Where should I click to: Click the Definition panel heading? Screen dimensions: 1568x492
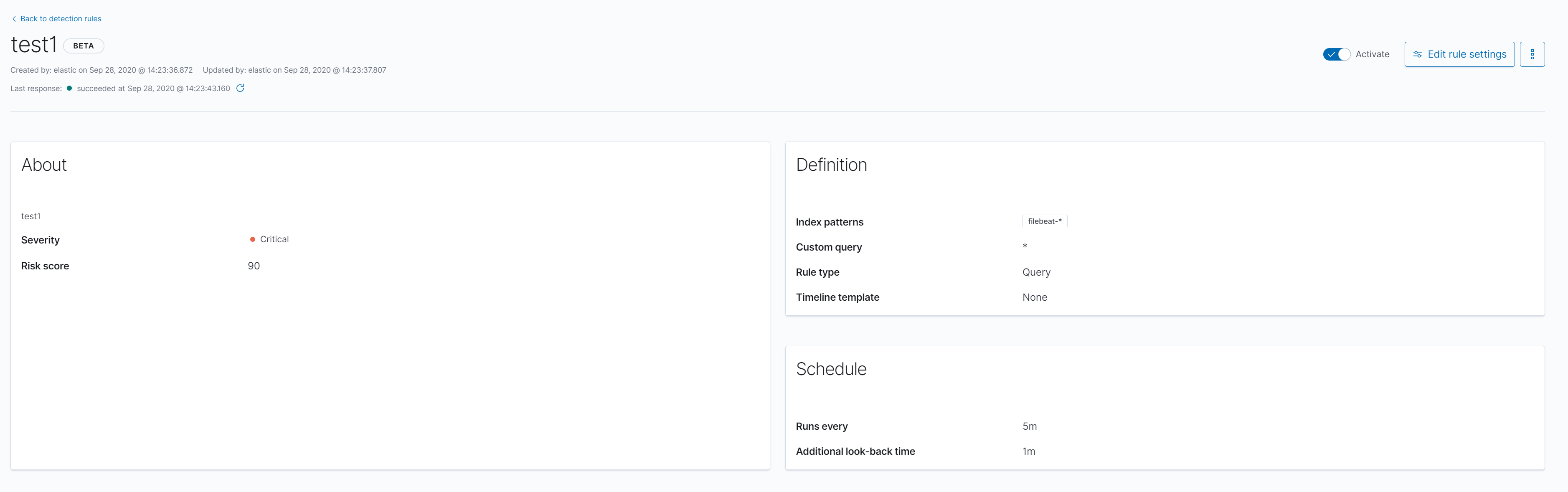click(x=831, y=165)
